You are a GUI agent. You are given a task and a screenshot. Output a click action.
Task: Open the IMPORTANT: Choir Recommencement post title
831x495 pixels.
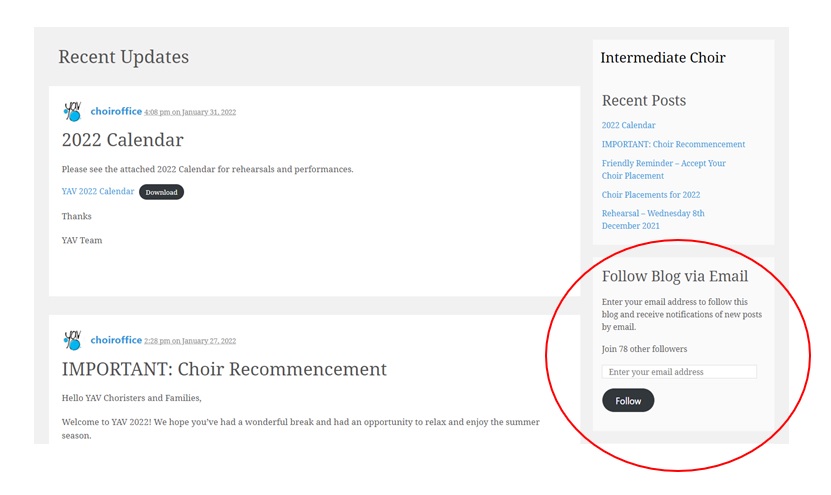tap(224, 369)
